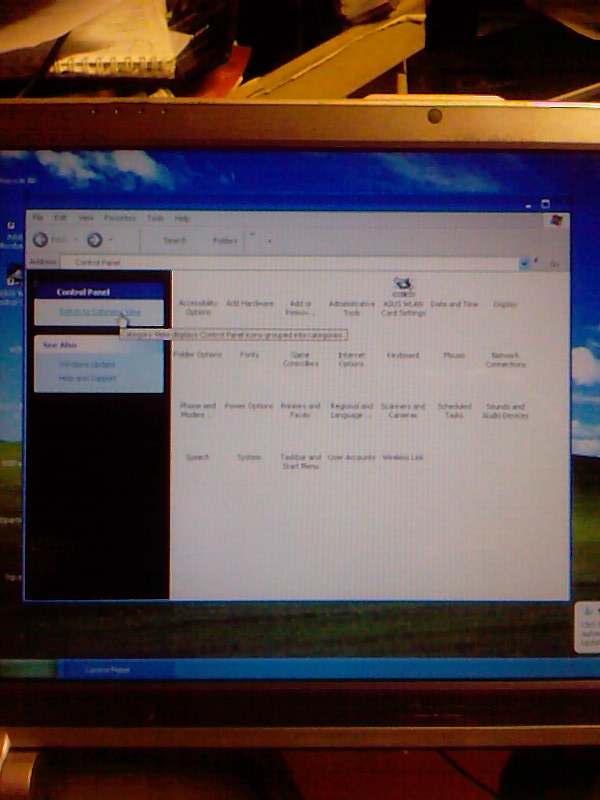This screenshot has height=800, width=600.
Task: Select Printers and Faxes item
Action: [301, 410]
